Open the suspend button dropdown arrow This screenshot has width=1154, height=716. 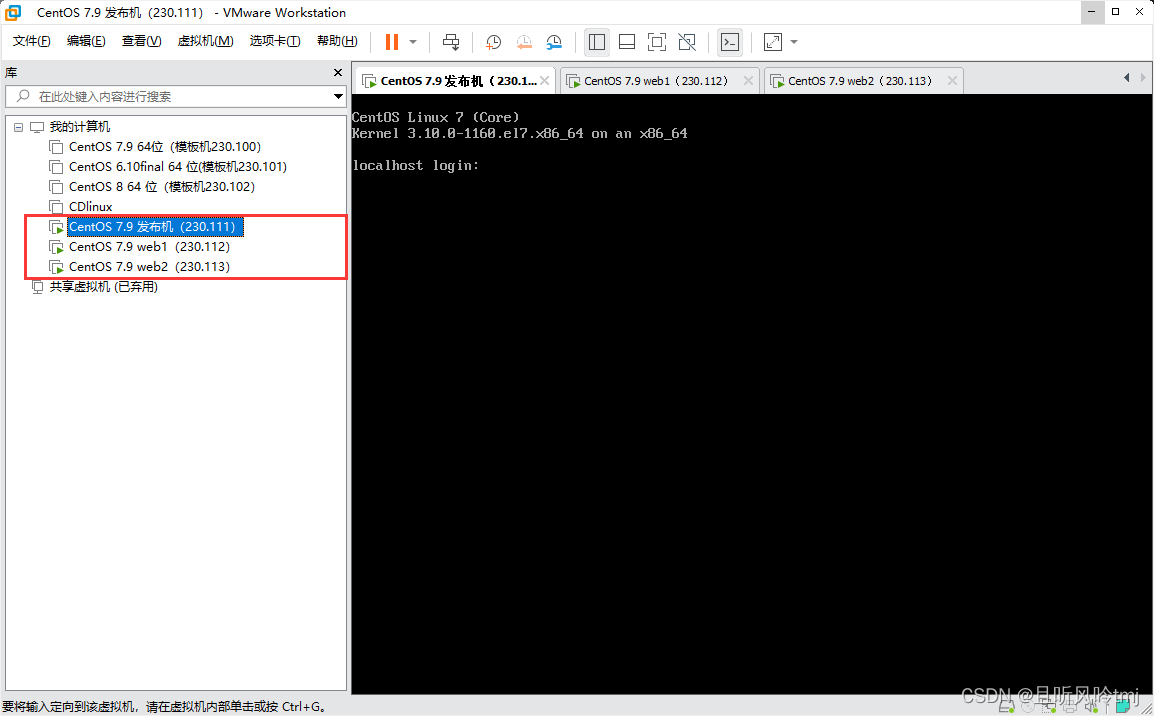click(x=413, y=42)
